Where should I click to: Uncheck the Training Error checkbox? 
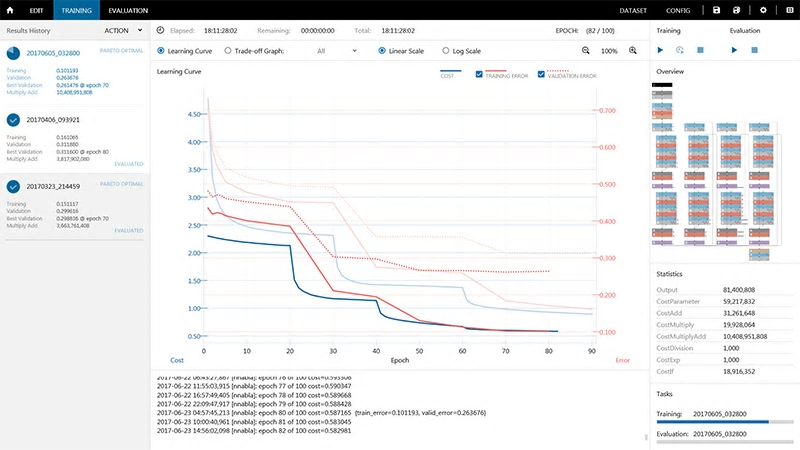point(480,75)
